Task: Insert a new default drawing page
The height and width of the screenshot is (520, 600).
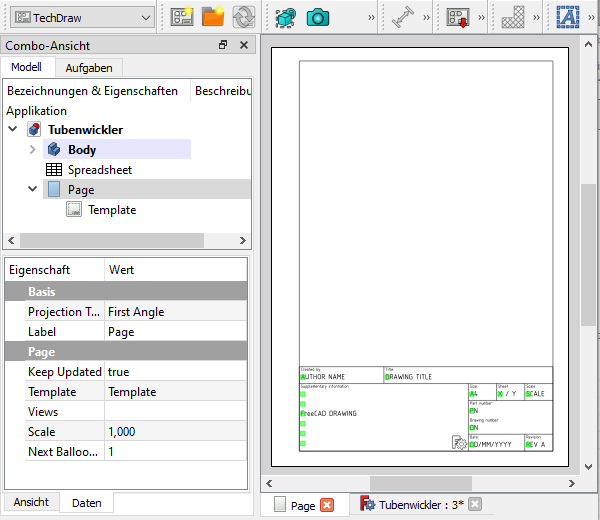Action: [181, 17]
